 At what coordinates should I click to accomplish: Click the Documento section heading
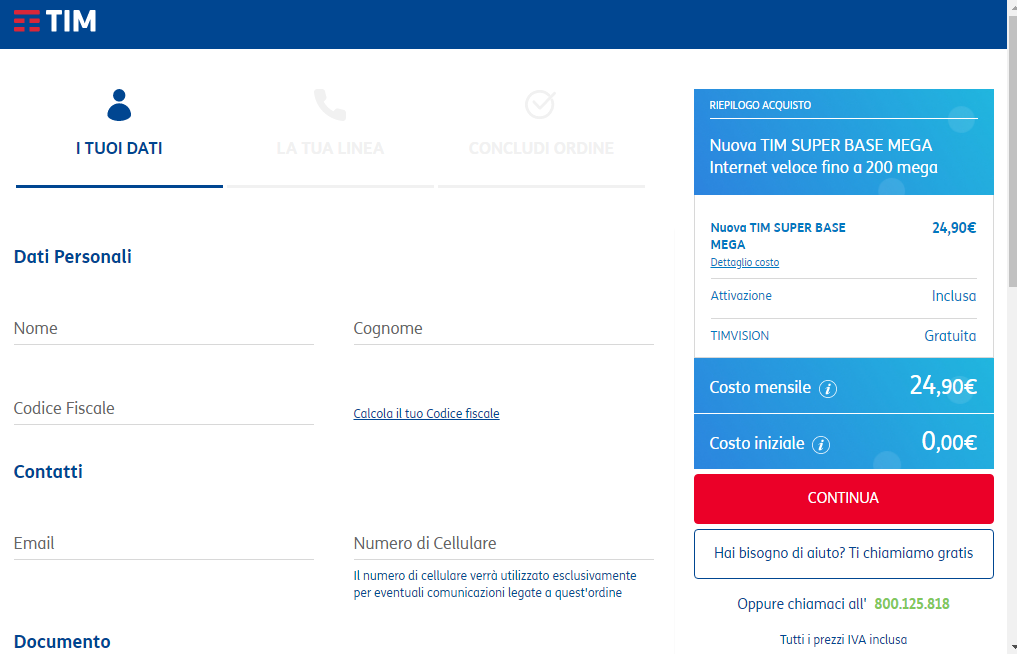click(62, 642)
